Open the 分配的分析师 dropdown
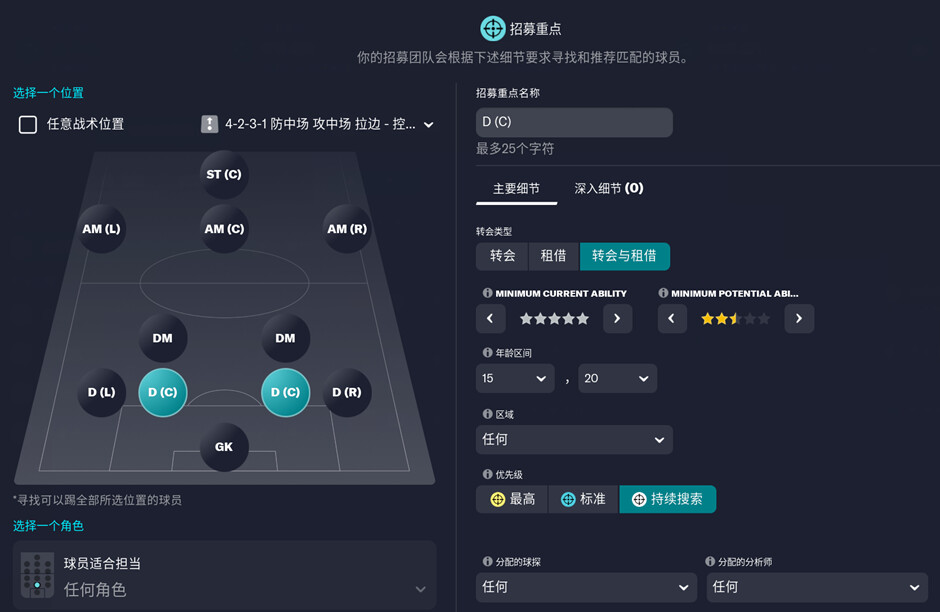This screenshot has height=612, width=940. coord(817,587)
